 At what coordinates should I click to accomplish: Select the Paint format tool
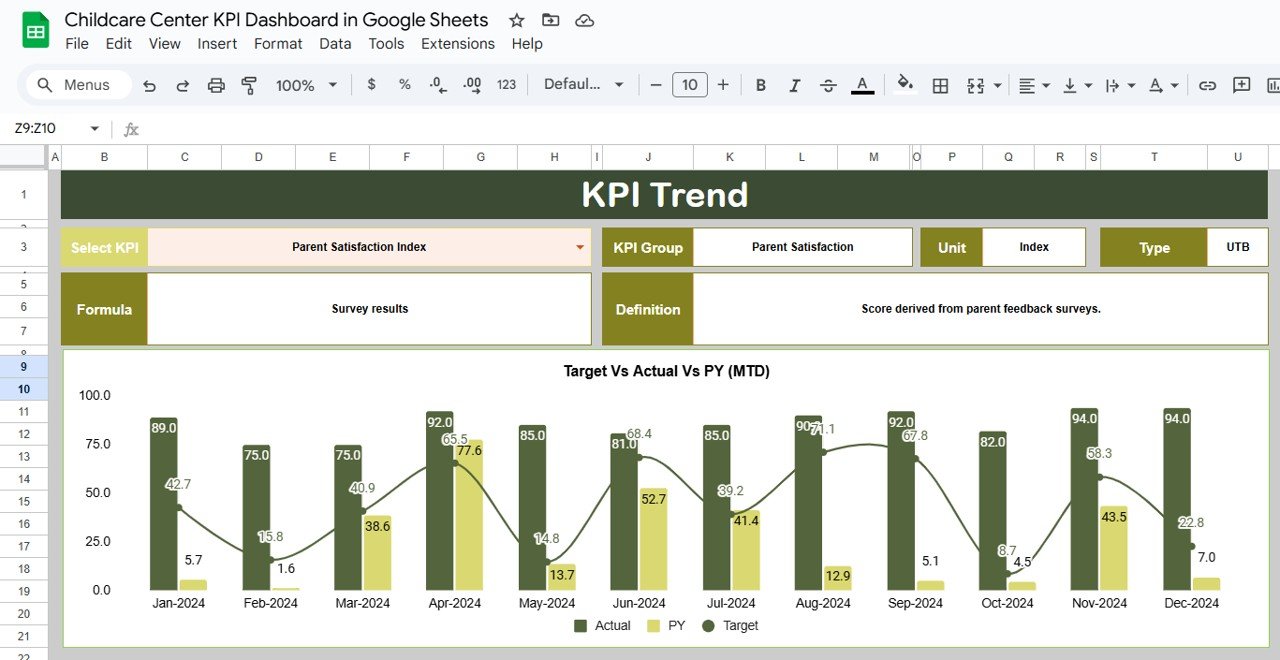pos(248,85)
